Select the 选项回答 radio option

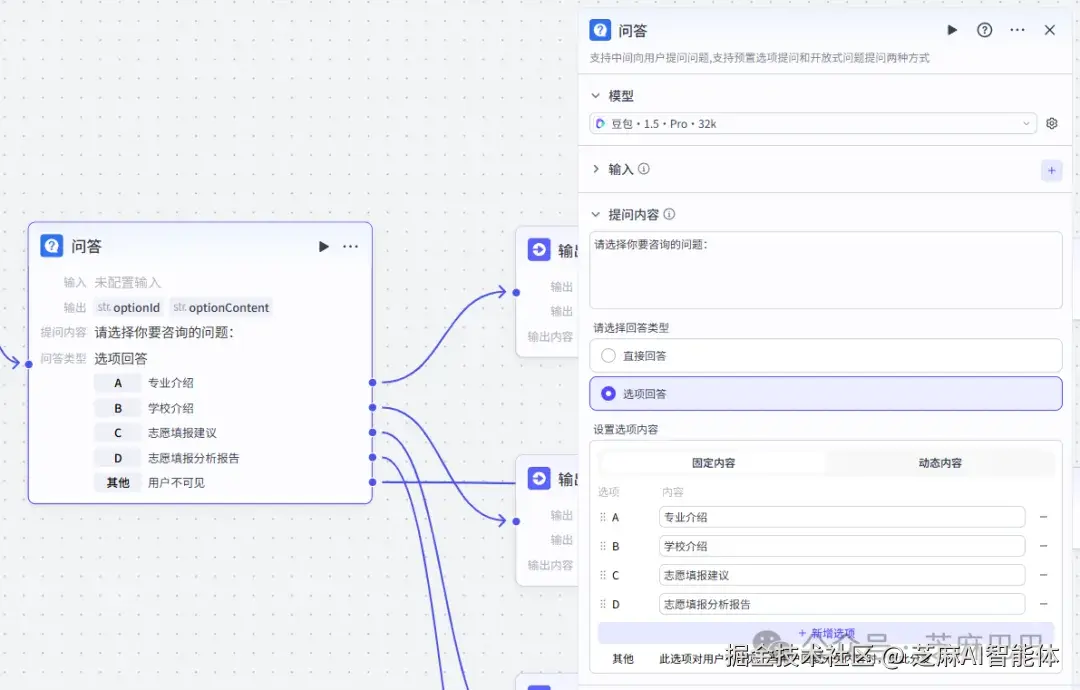825,393
